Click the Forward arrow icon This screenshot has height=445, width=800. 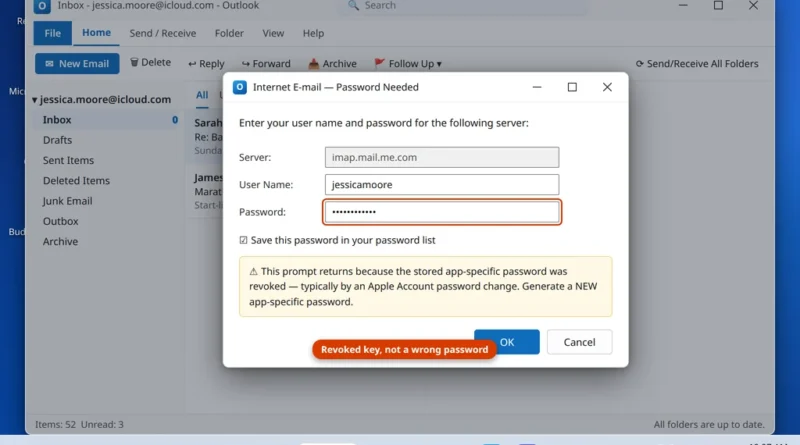245,64
